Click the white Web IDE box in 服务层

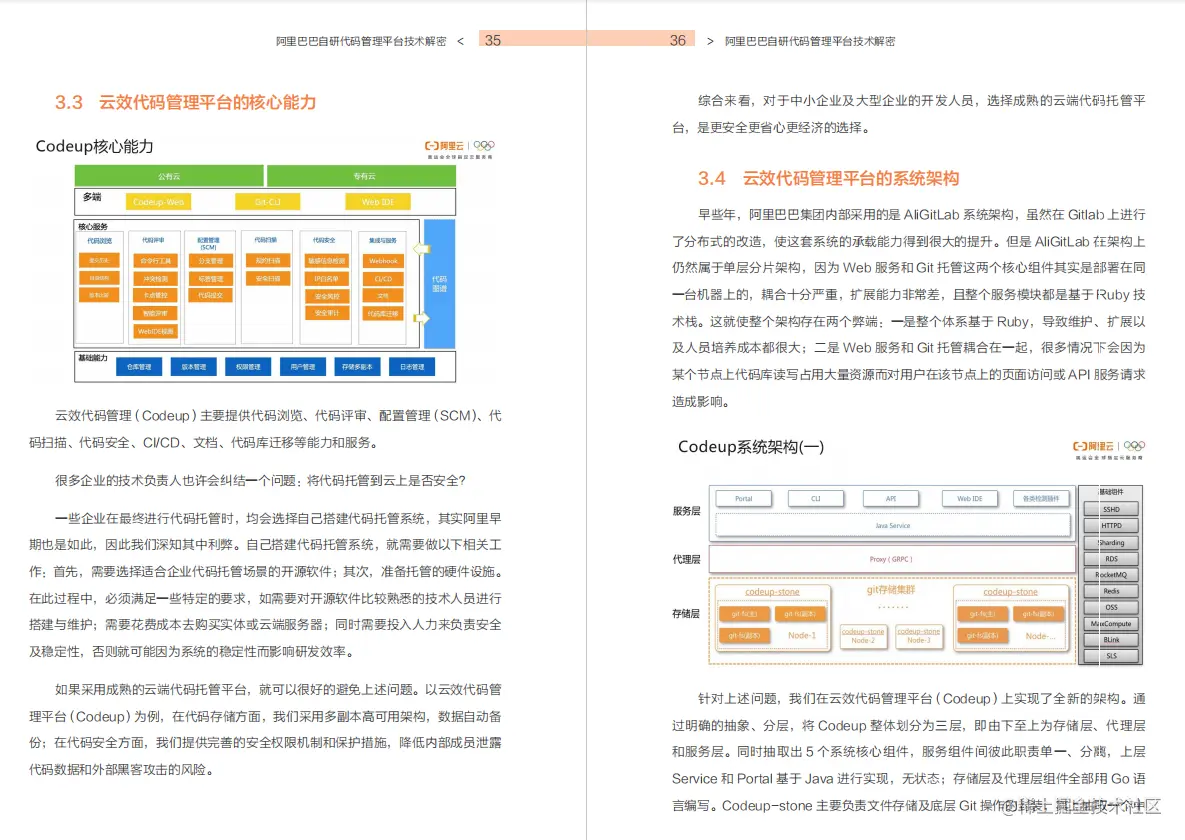(970, 499)
